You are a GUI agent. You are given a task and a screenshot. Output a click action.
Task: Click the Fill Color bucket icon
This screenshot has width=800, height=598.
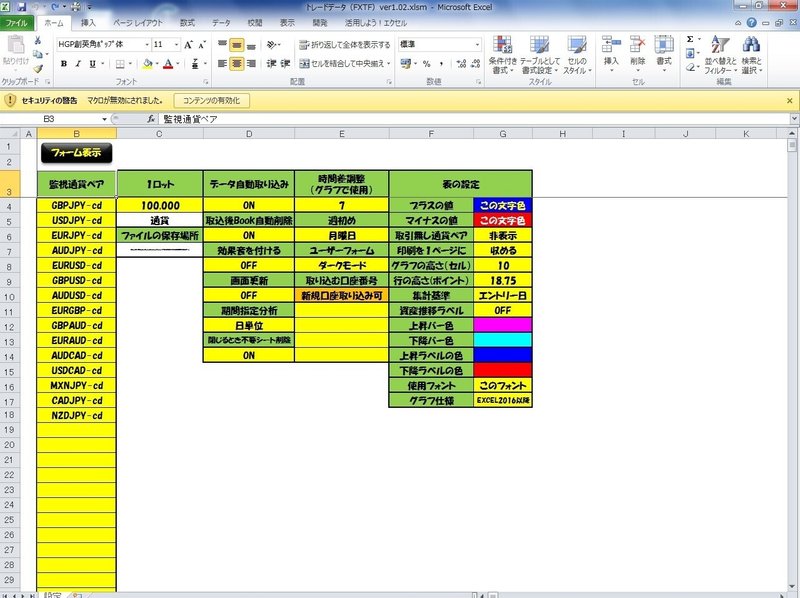147,64
